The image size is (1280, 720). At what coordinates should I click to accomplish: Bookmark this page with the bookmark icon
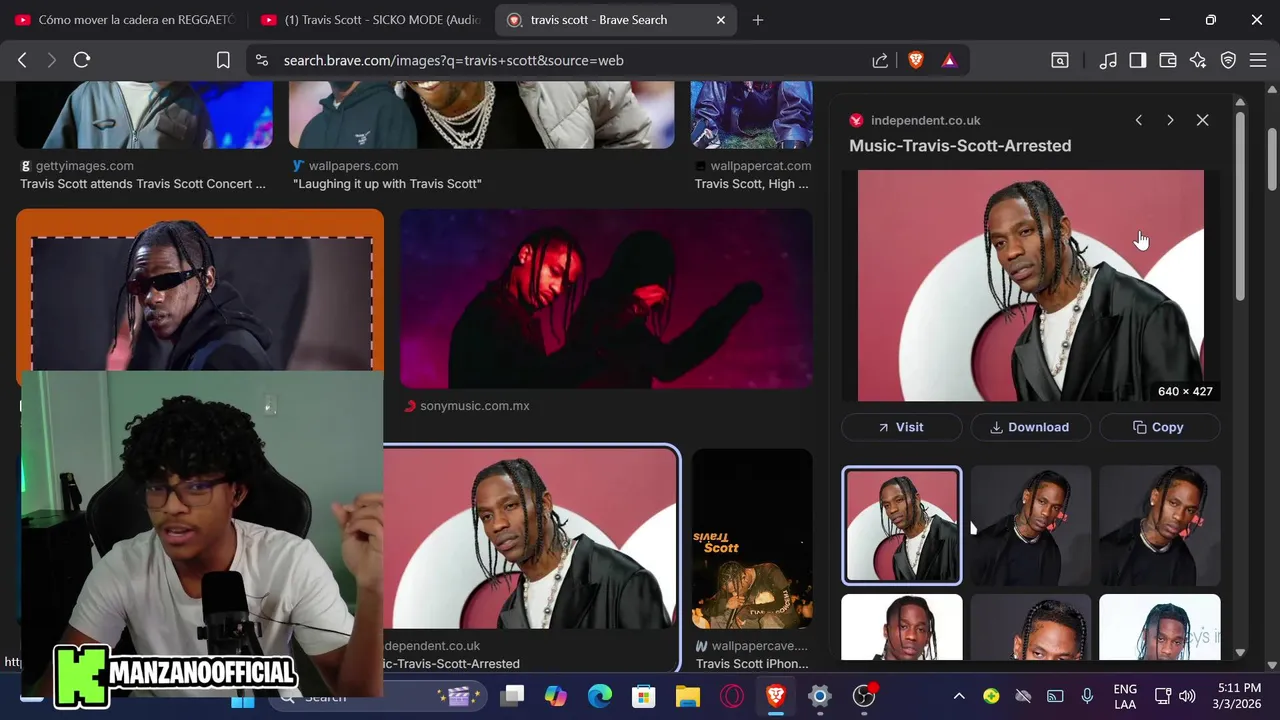click(223, 60)
